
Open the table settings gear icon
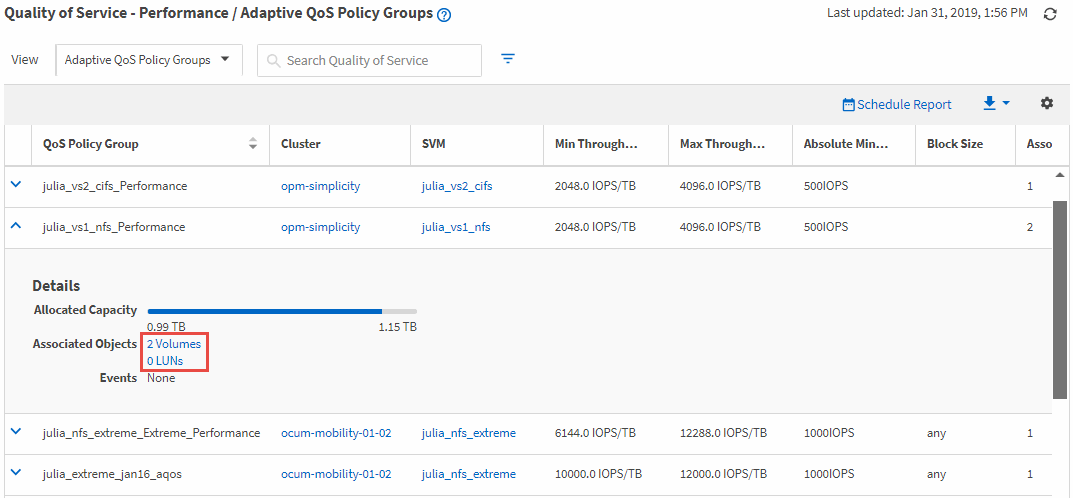point(1047,103)
